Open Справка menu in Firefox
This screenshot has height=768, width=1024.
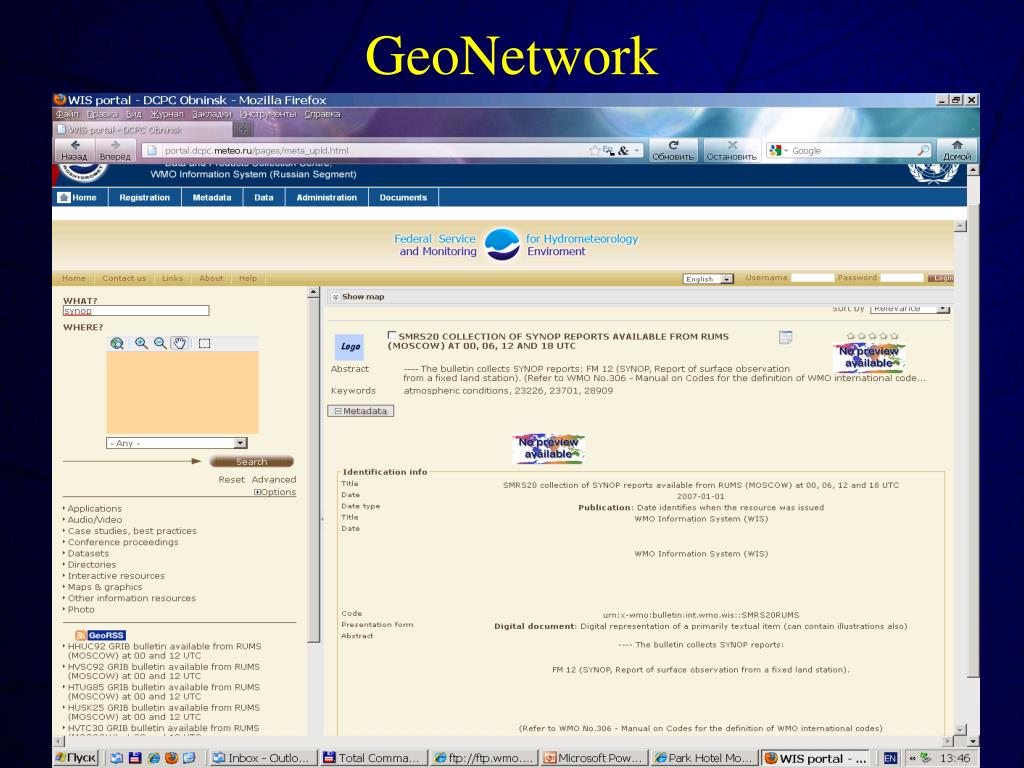[322, 114]
